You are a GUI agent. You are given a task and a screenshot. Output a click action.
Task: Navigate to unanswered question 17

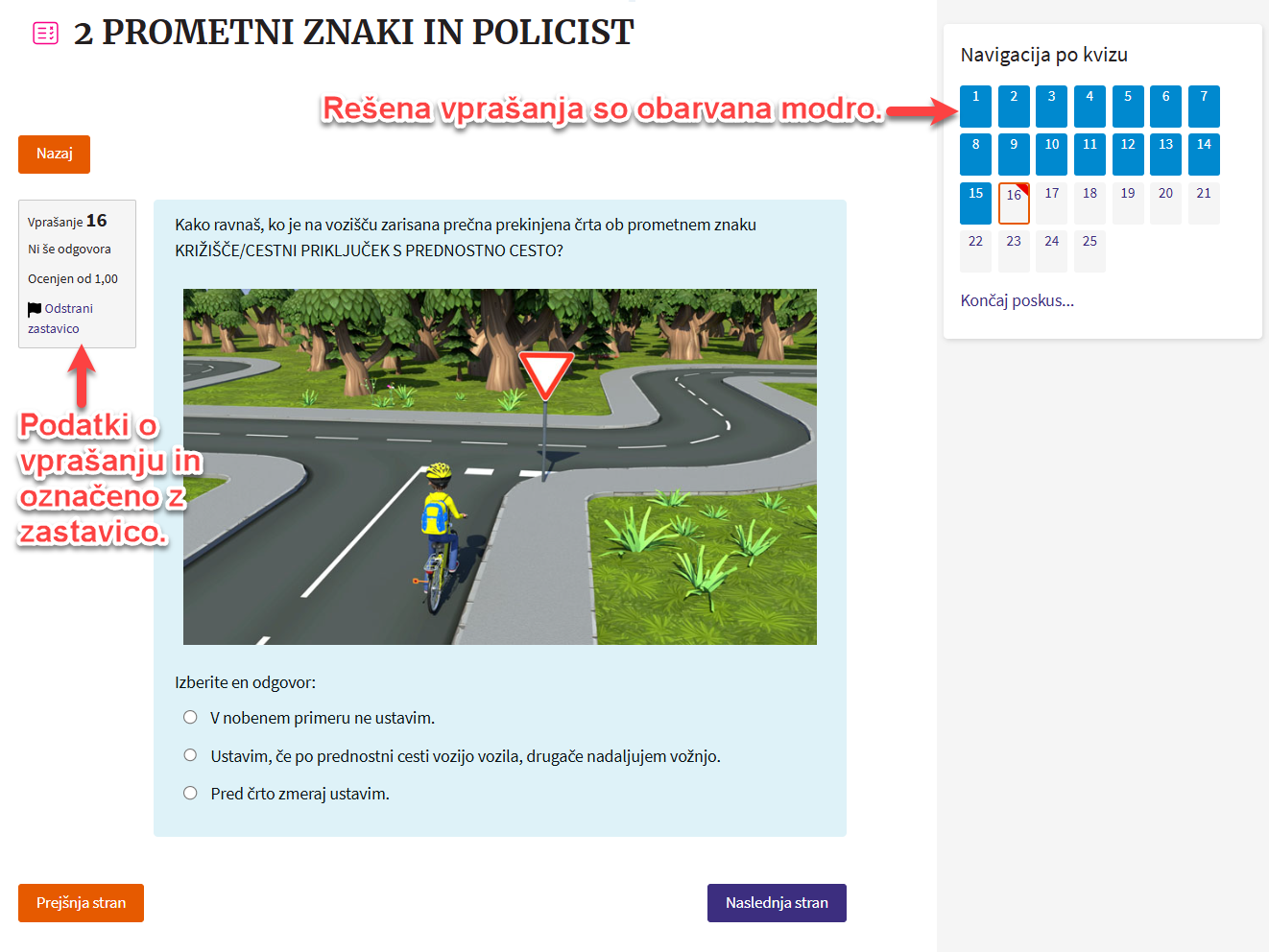click(x=1052, y=203)
